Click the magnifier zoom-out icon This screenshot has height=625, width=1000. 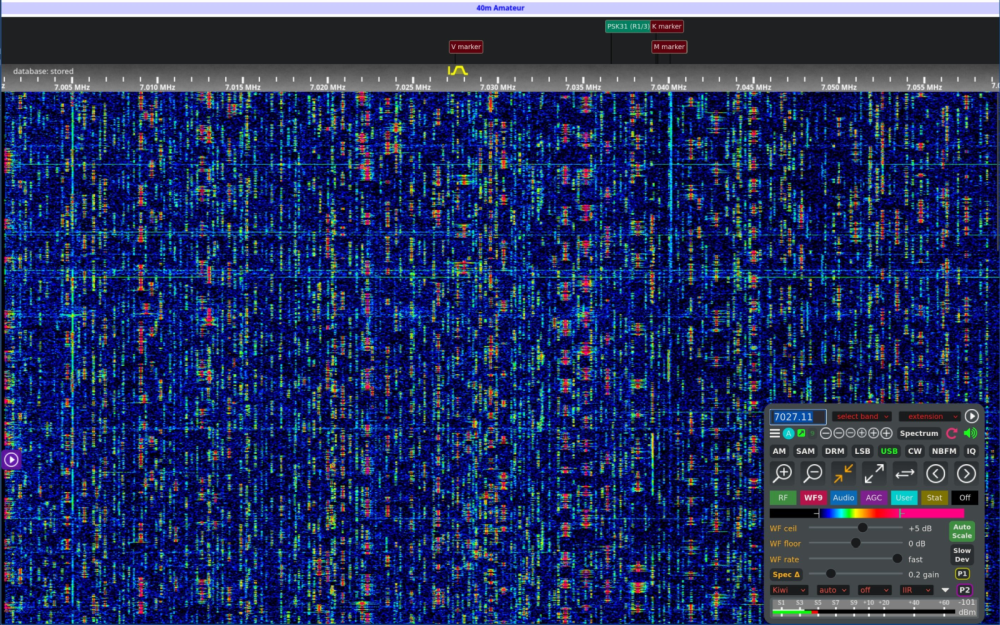[x=814, y=474]
